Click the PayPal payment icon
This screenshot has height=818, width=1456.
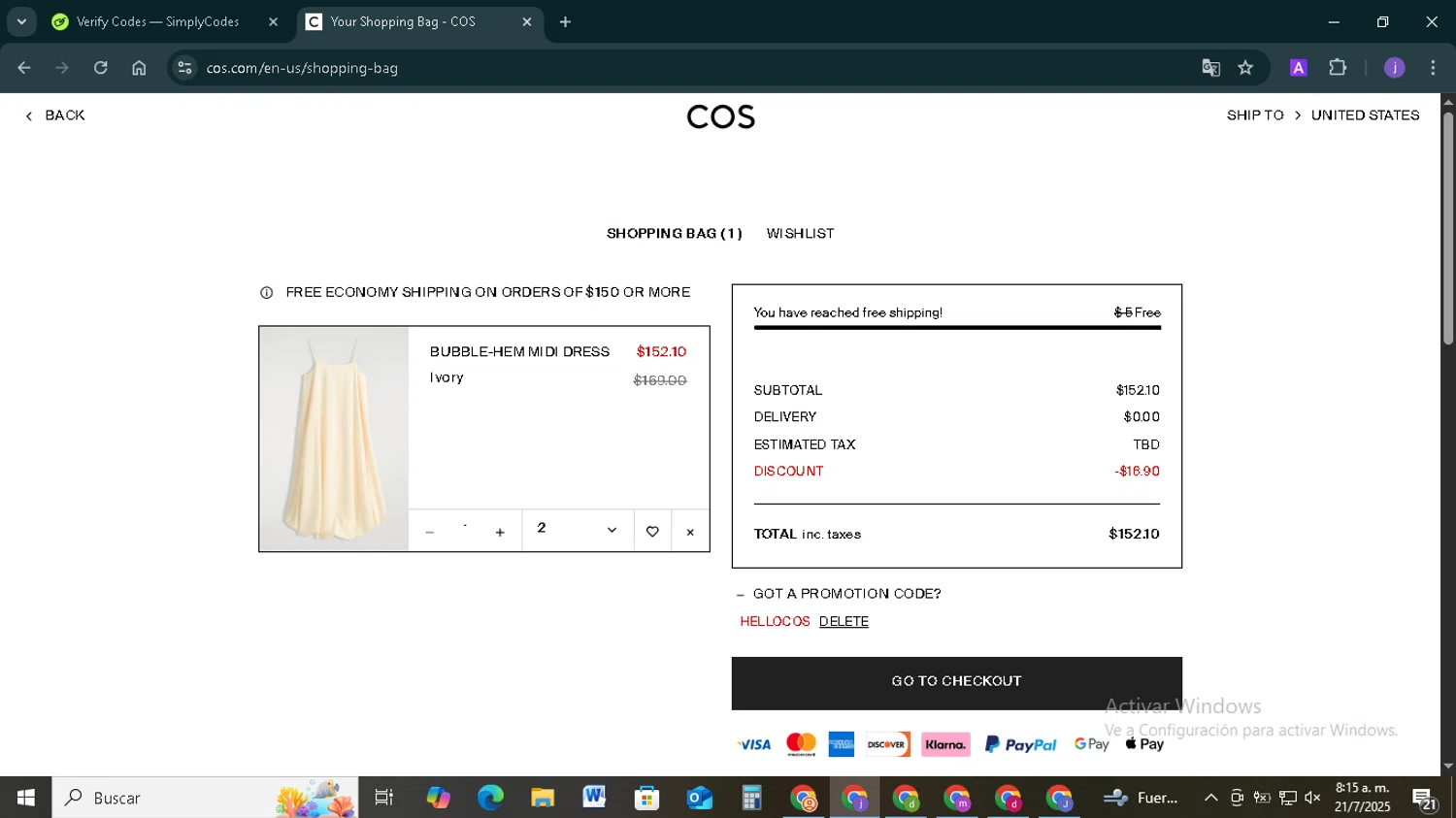1020,744
